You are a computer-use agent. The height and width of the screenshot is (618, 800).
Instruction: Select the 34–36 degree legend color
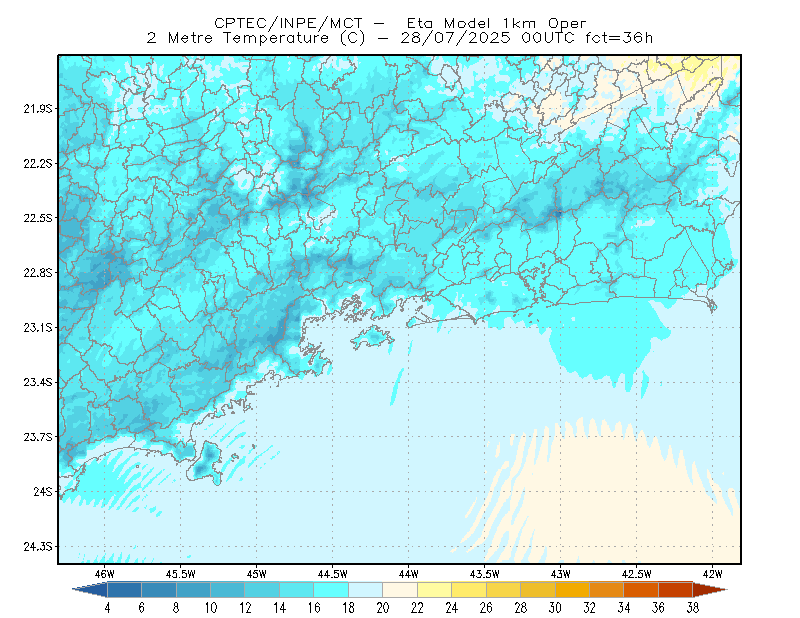641,590
